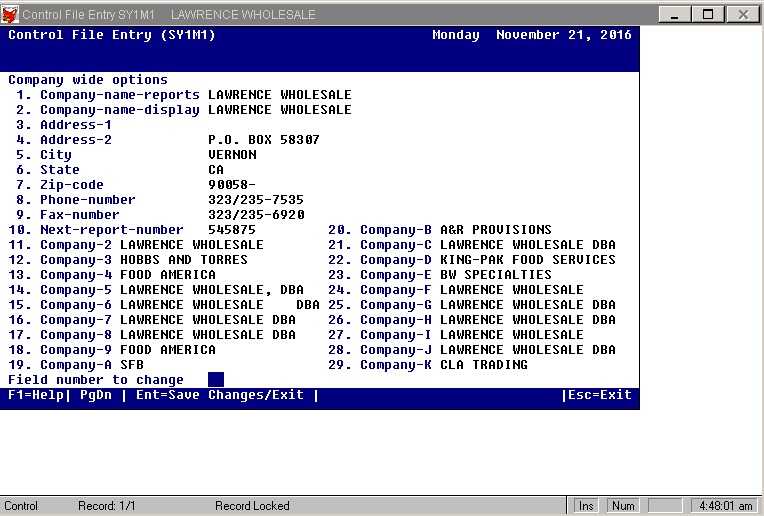Click the Field number to change input
The image size is (764, 516).
(x=216, y=380)
